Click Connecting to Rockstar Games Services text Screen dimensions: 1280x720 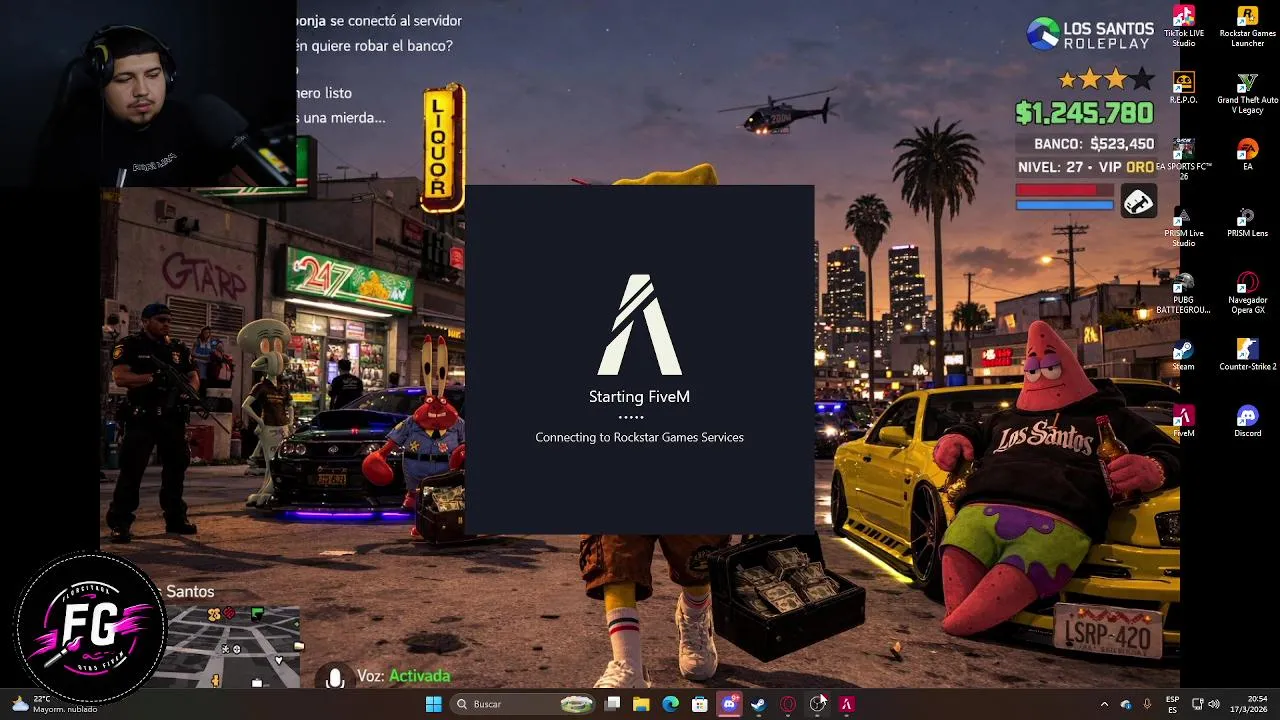(639, 437)
